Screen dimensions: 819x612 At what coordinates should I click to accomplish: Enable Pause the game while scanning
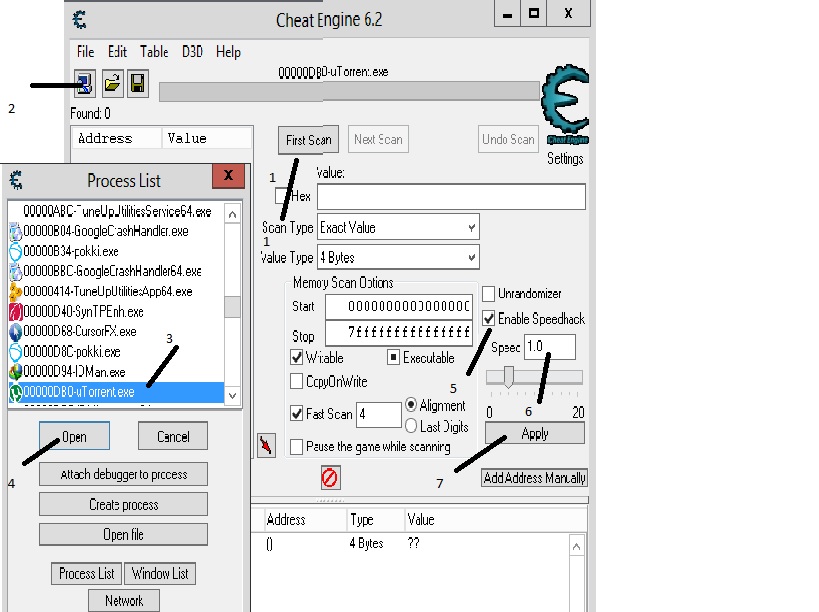(x=297, y=446)
